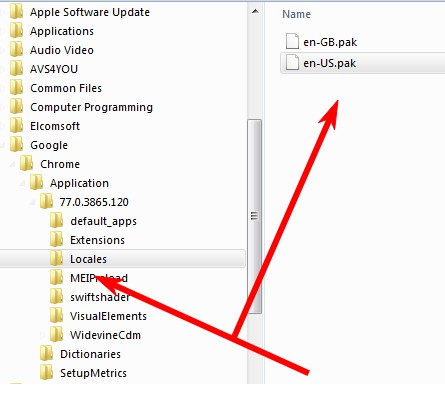Screen dimensions: 445x402
Task: Expand the WidevineCdm tree node
Action: click(42, 334)
